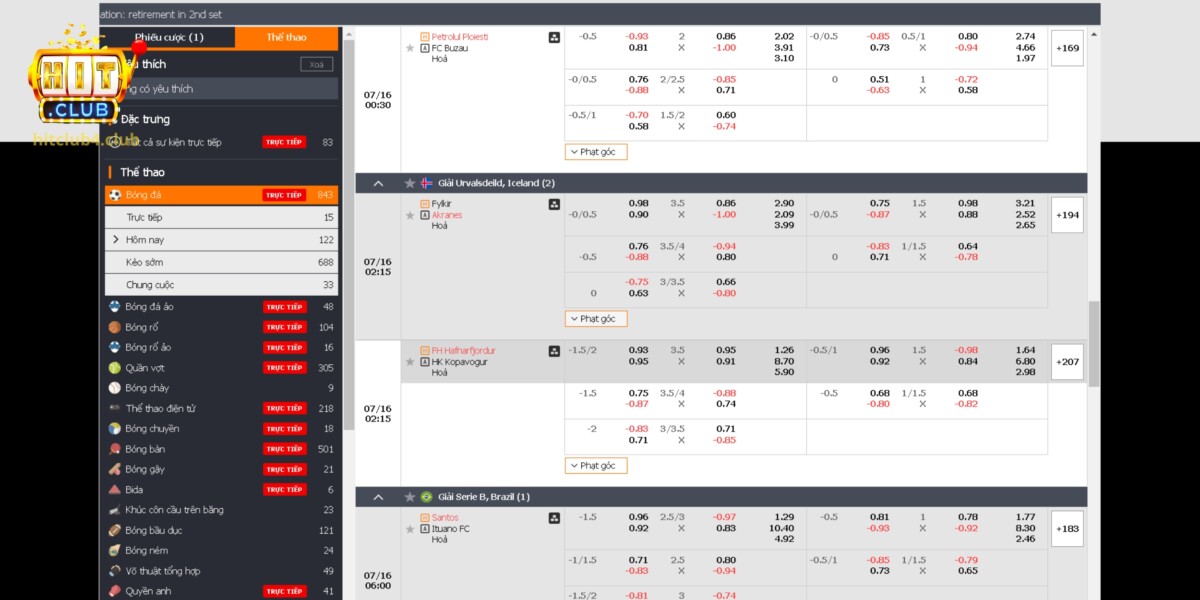Open +207 more markets for FH Hafnarfjordur
1200x600 pixels.
click(x=1067, y=362)
